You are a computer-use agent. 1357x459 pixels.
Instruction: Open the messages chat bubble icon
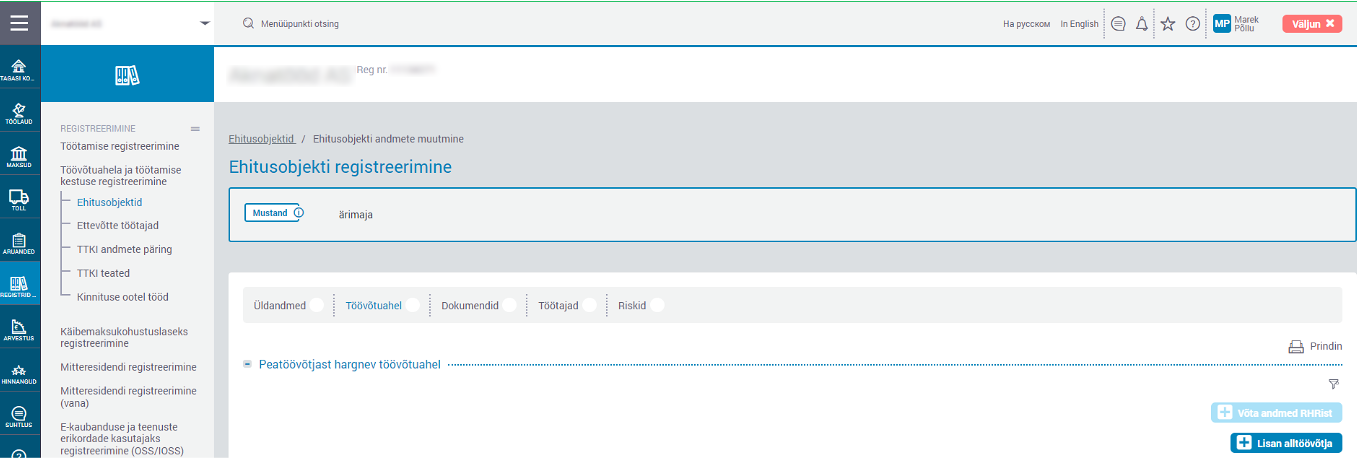pyautogui.click(x=1118, y=24)
